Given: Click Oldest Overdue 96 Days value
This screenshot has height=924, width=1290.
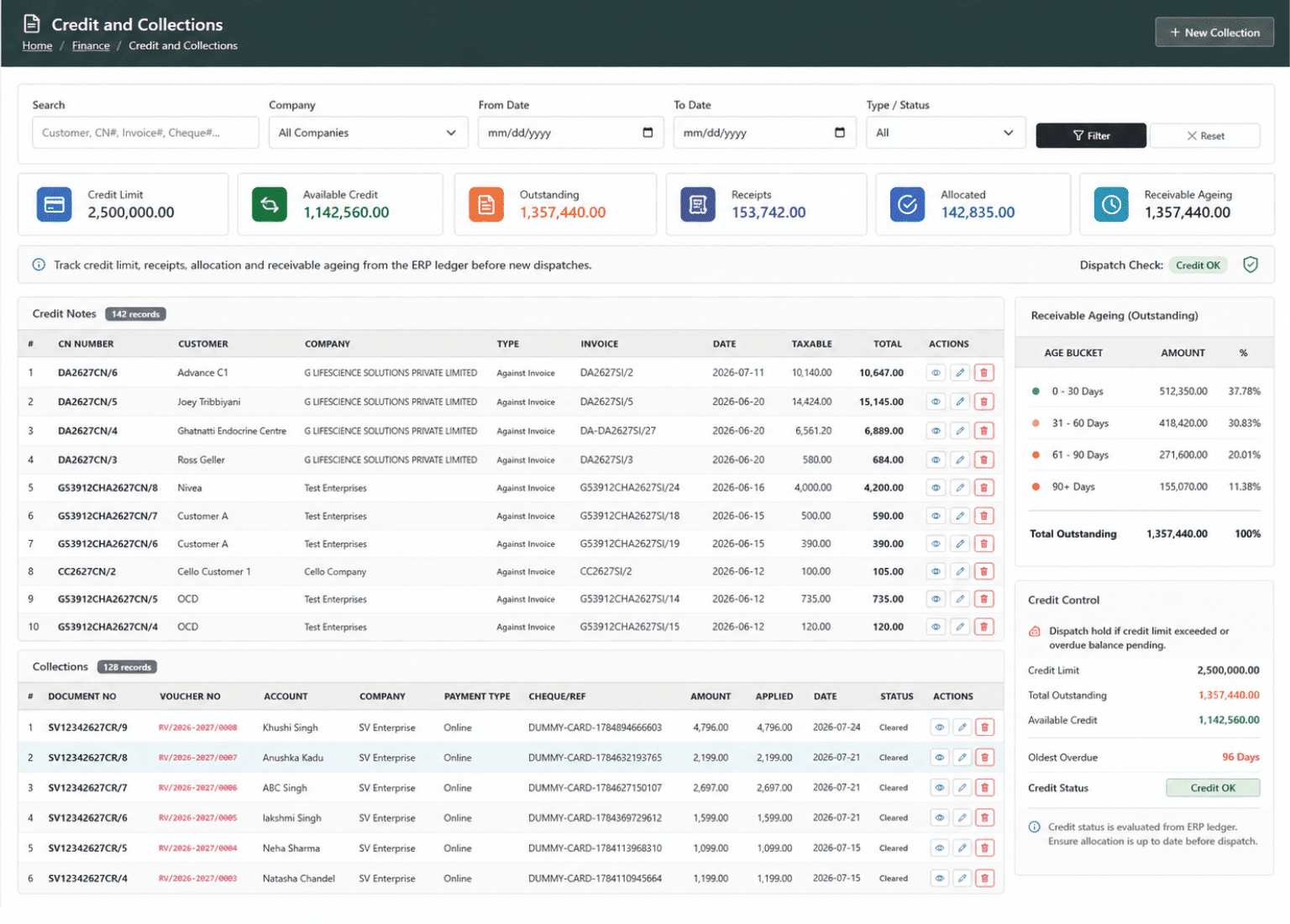Looking at the screenshot, I should click(x=1240, y=758).
